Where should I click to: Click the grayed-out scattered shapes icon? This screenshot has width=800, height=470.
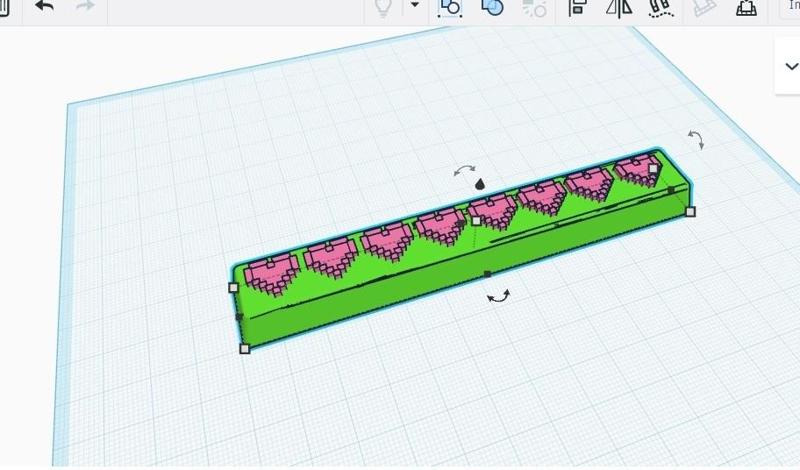pos(534,8)
